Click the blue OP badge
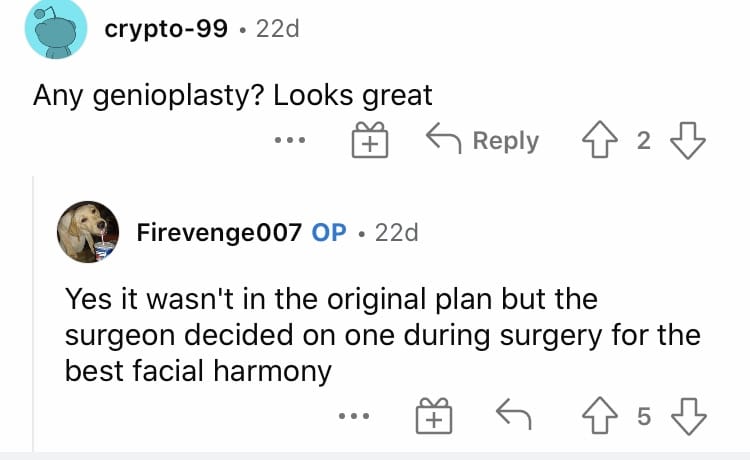This screenshot has height=460, width=750. point(329,233)
